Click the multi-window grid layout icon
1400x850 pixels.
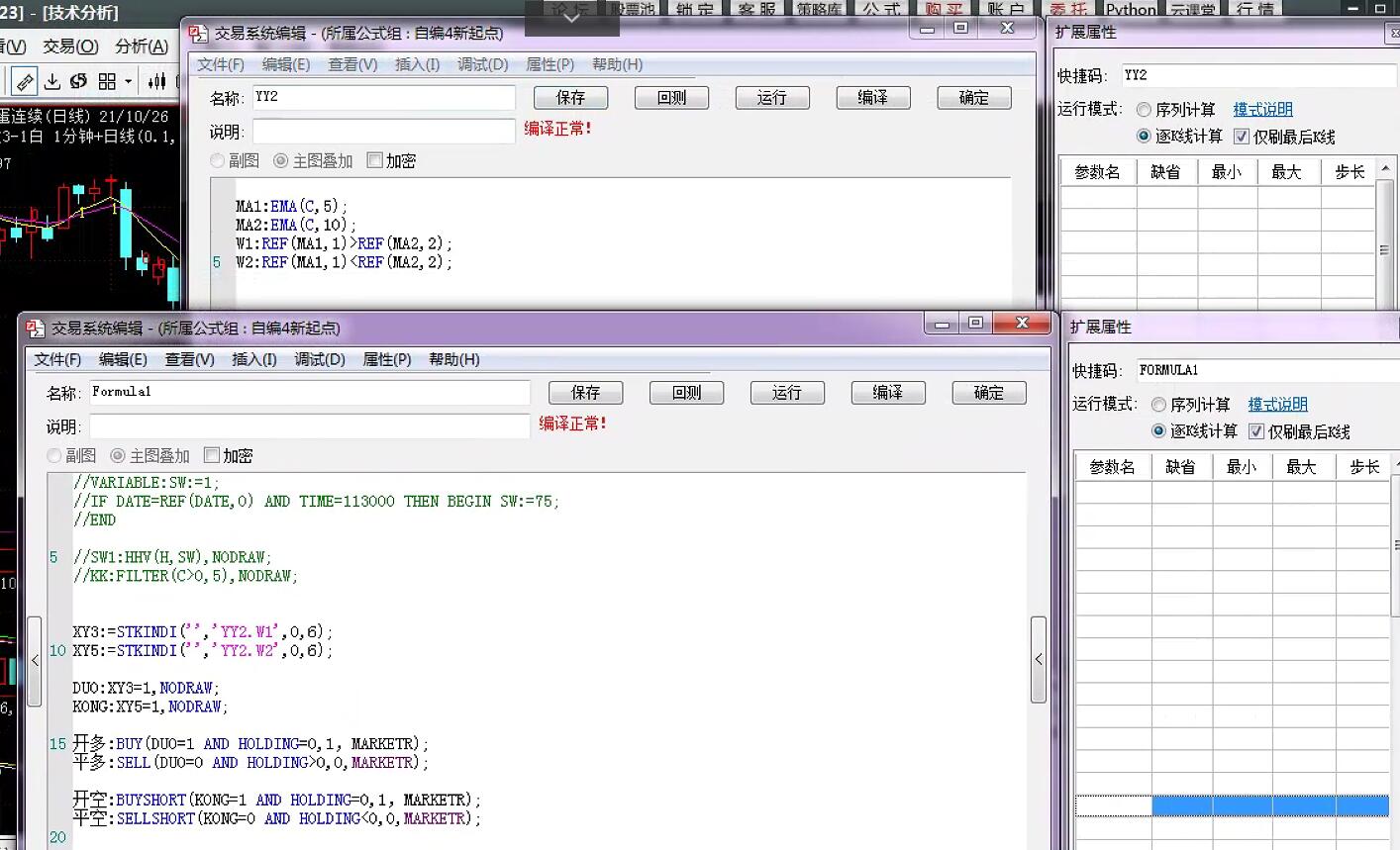pyautogui.click(x=107, y=81)
